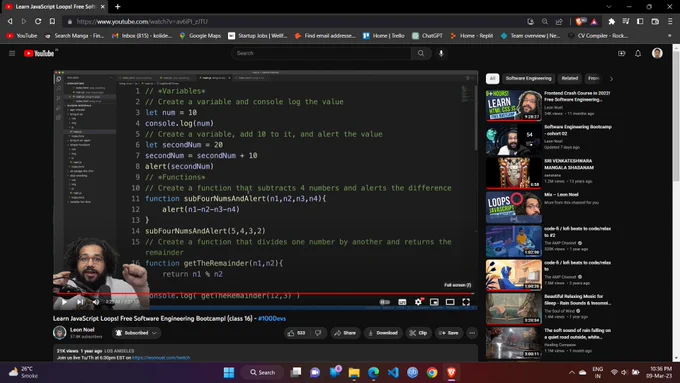Open the extensions puzzle icon
The image size is (680, 383).
(611, 21)
